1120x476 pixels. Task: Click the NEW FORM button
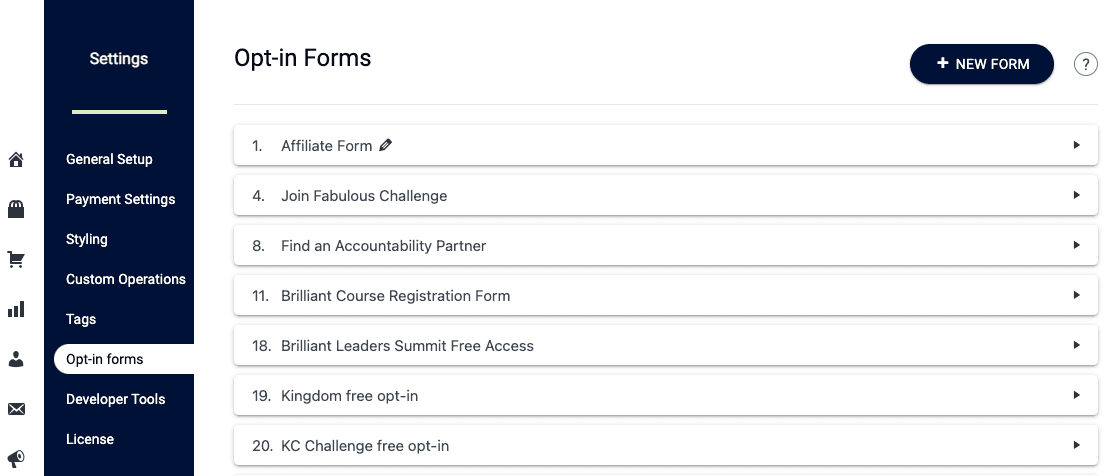click(x=981, y=64)
